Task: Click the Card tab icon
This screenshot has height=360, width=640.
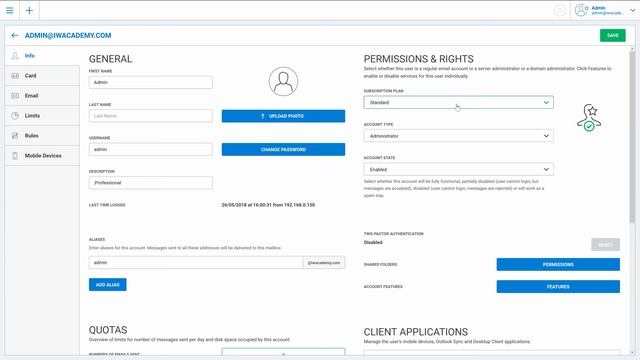Action: [15, 76]
